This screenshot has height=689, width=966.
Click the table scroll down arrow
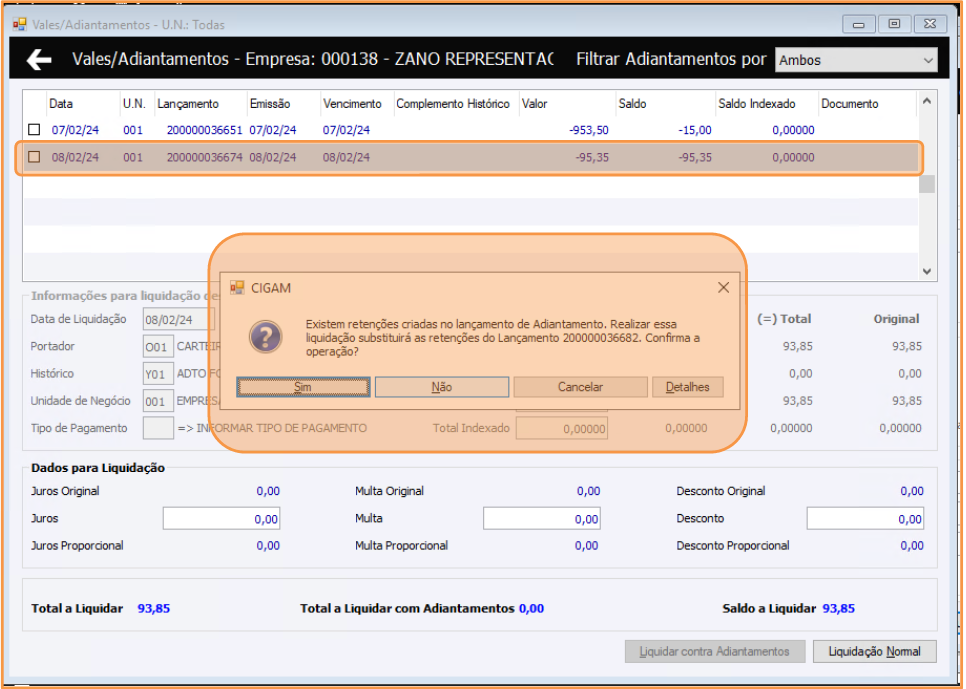[927, 271]
